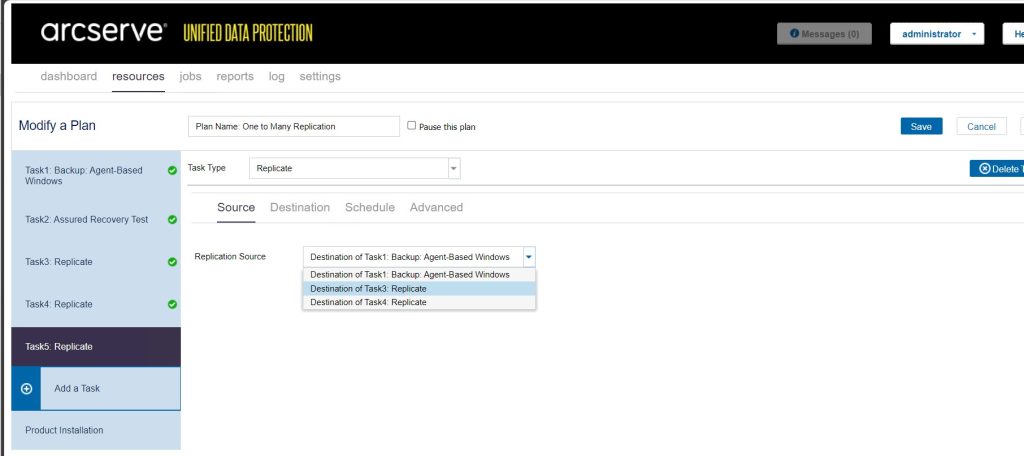Click the Unified Data Protection title
The height and width of the screenshot is (456, 1024).
248,33
